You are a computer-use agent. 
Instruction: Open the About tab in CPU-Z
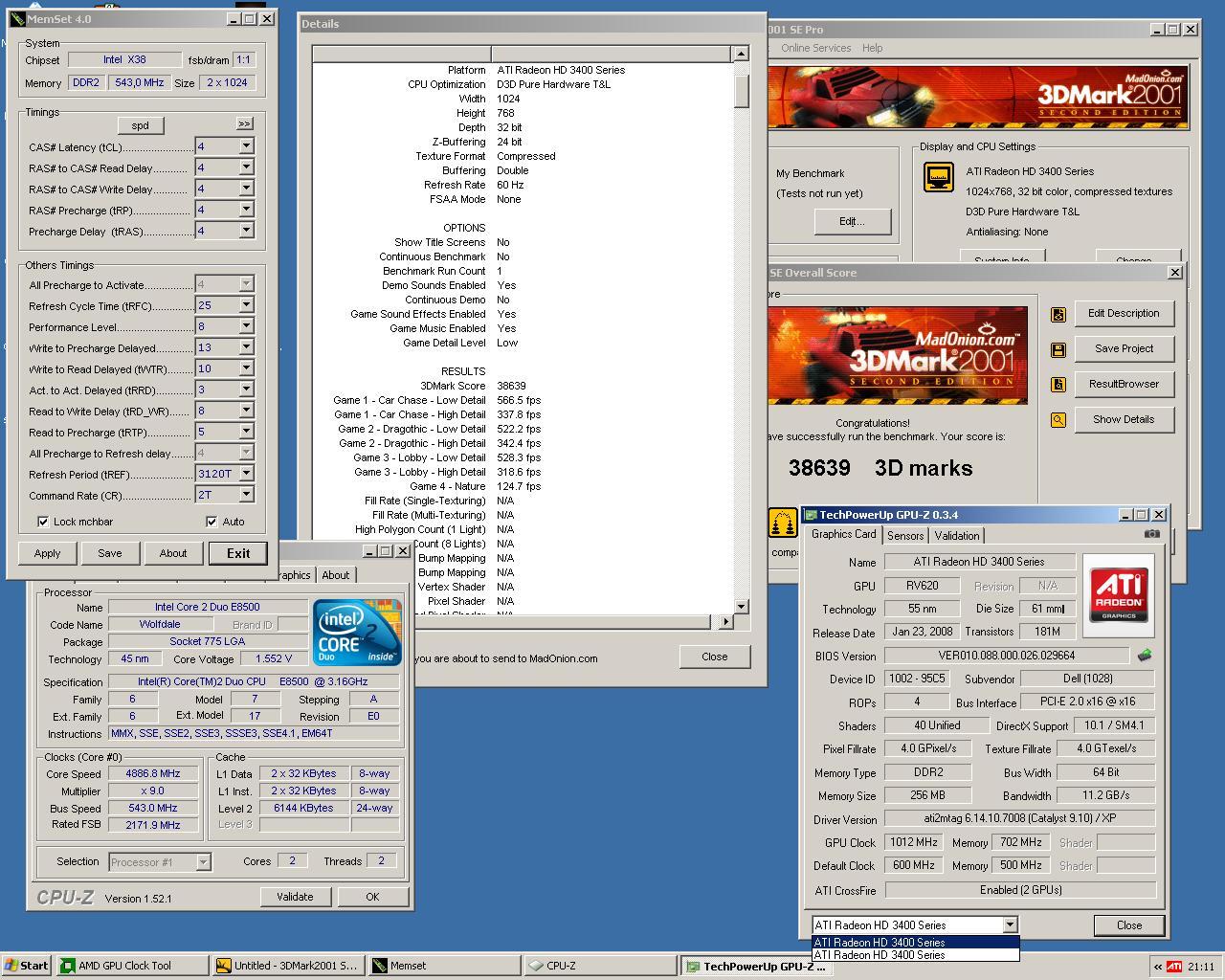coord(335,575)
